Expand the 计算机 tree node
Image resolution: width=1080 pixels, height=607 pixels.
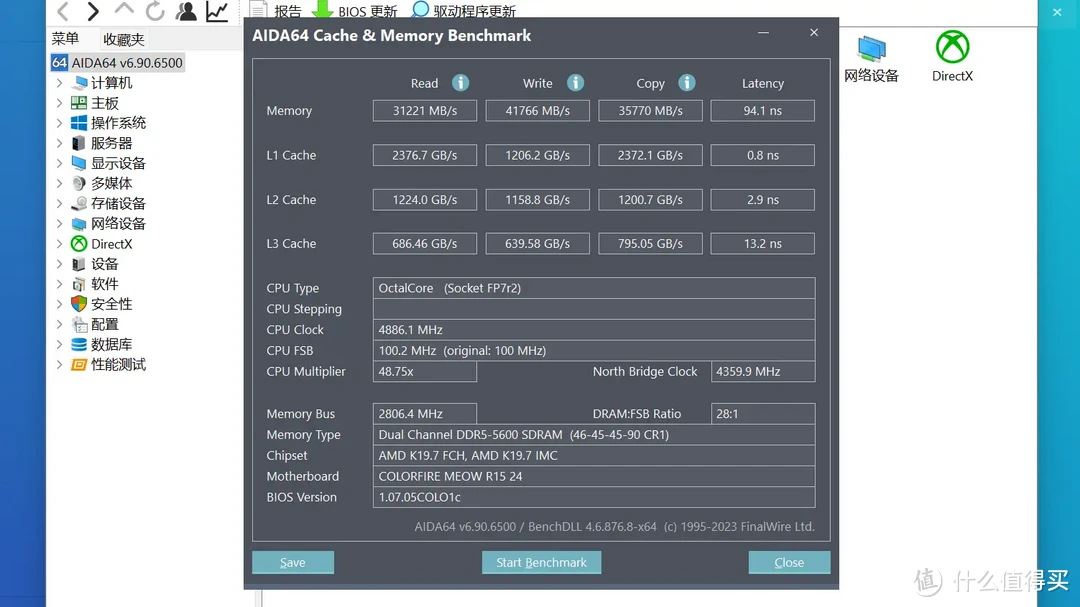(59, 83)
